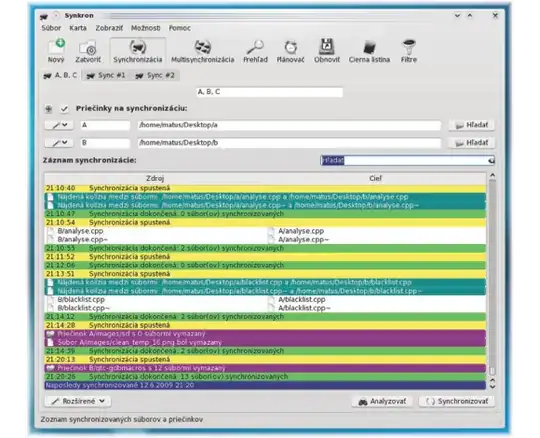Click the title bar minimize chevron
Screen dimensions: 540x438
point(457,15)
